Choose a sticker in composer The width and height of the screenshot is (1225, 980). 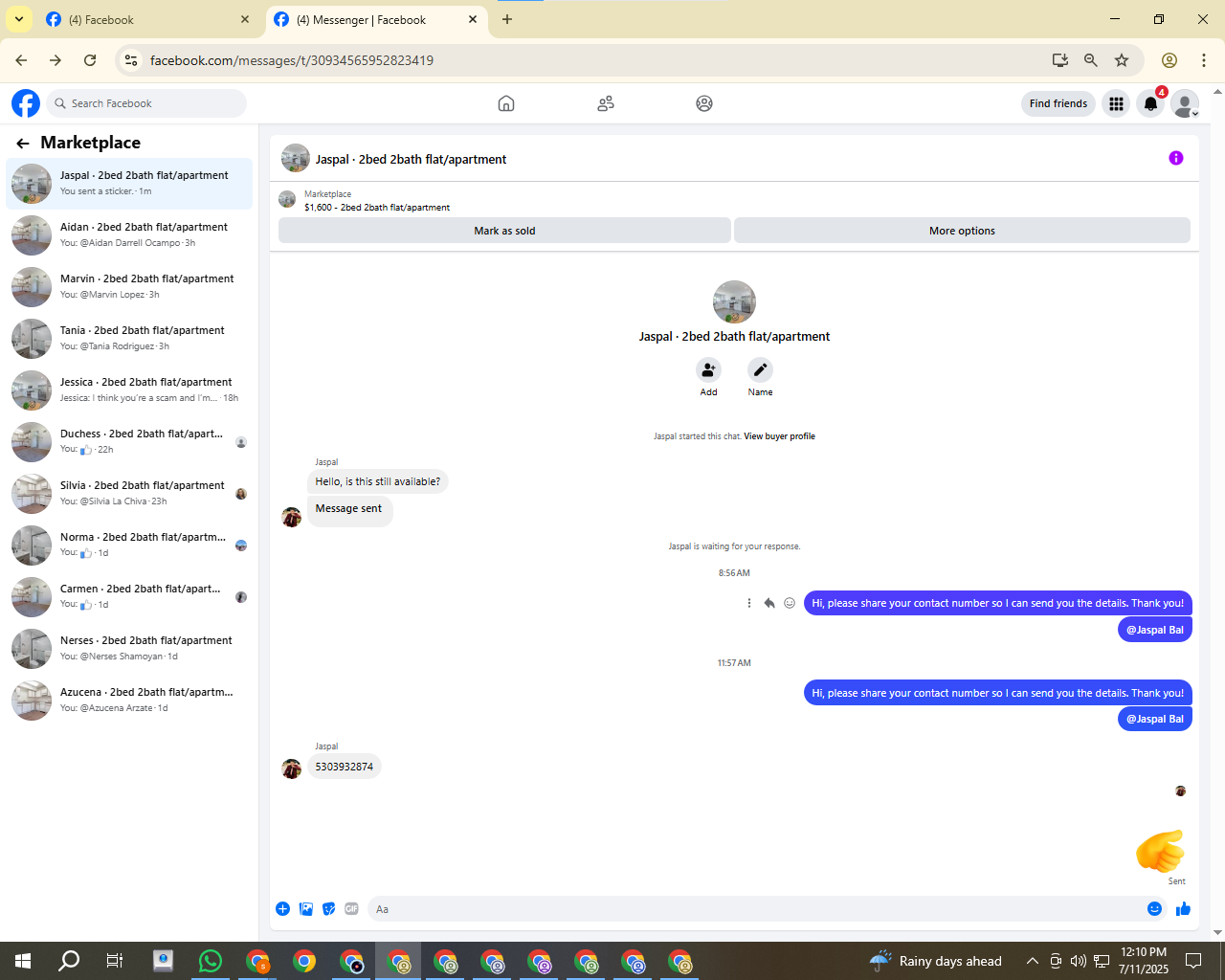click(x=329, y=909)
